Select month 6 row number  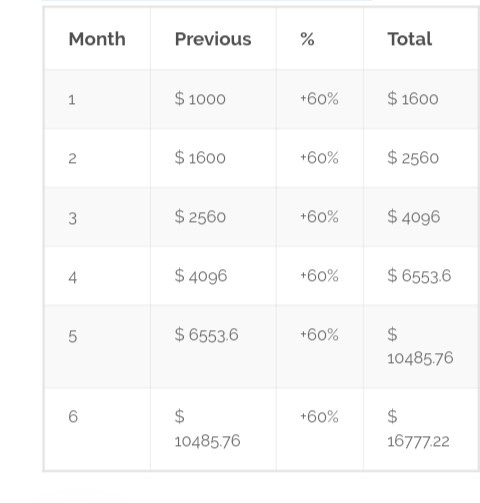[x=73, y=417]
